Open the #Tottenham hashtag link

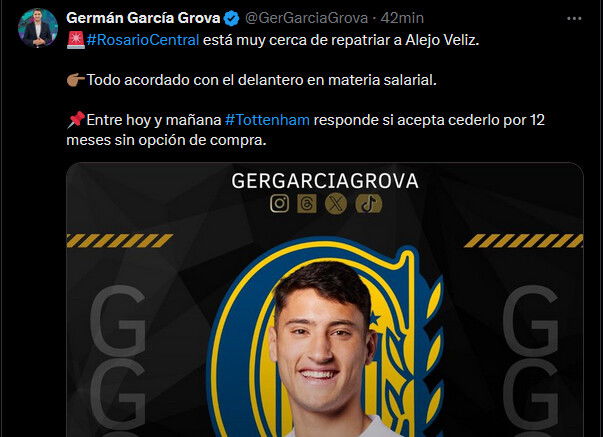tap(267, 120)
